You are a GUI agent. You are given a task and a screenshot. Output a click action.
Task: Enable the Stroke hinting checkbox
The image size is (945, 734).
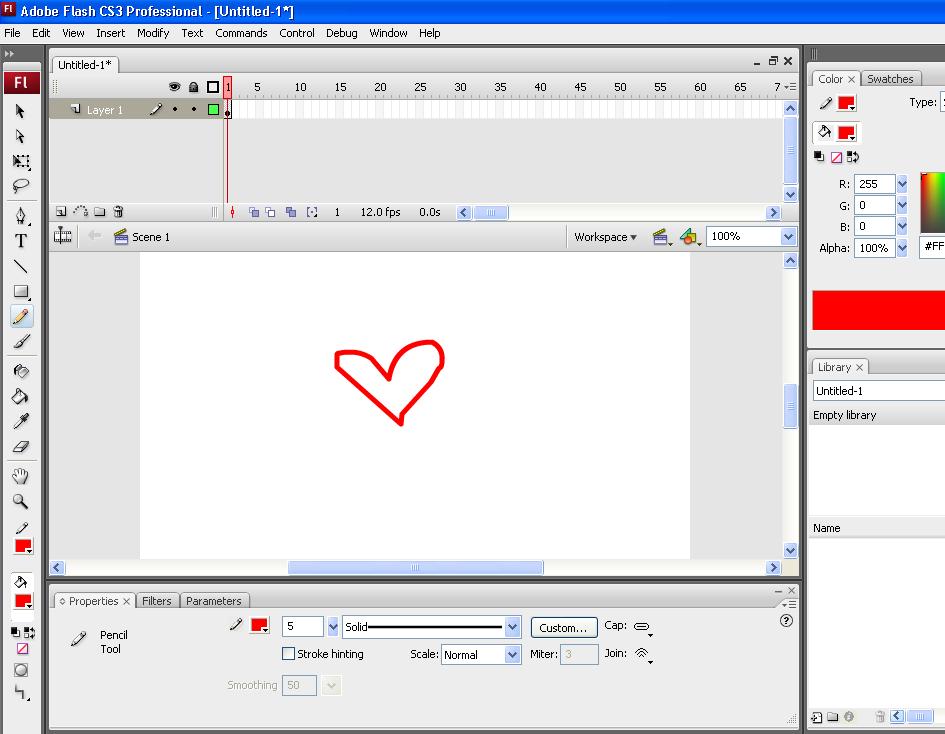pyautogui.click(x=289, y=653)
